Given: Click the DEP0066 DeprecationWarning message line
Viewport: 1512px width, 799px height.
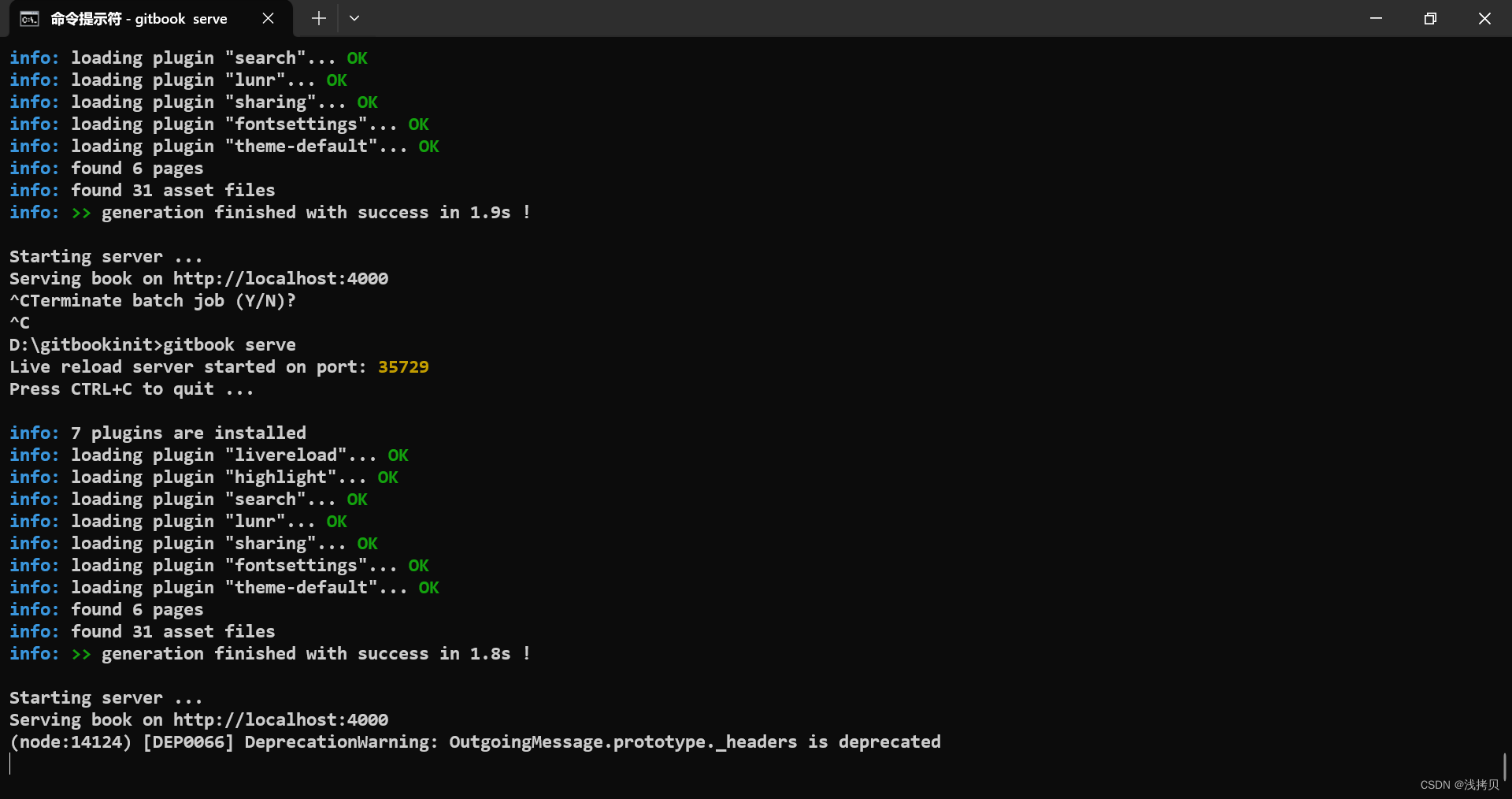Looking at the screenshot, I should point(475,742).
